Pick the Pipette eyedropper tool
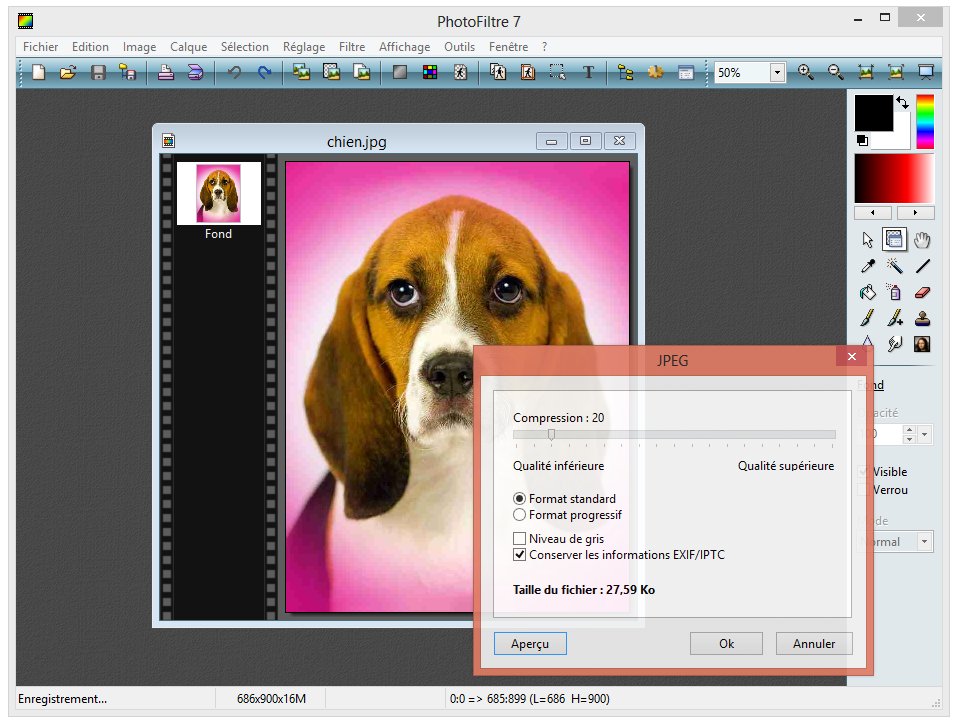Image resolution: width=956 pixels, height=724 pixels. point(868,266)
